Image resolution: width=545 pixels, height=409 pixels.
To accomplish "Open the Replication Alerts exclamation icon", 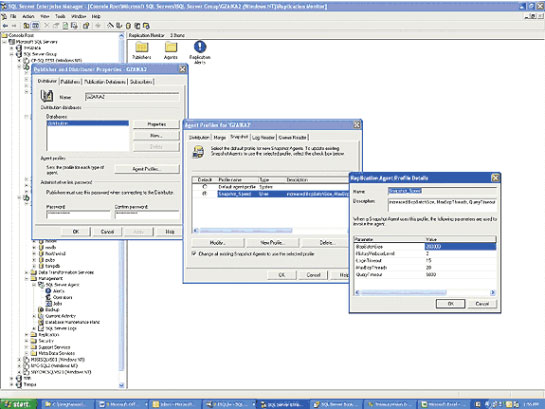I will tap(200, 47).
